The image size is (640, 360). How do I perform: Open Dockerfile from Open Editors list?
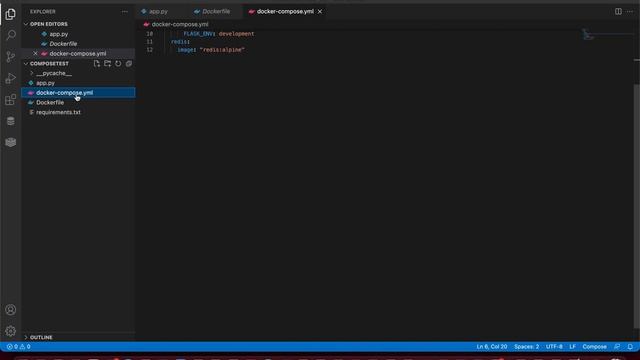point(63,44)
